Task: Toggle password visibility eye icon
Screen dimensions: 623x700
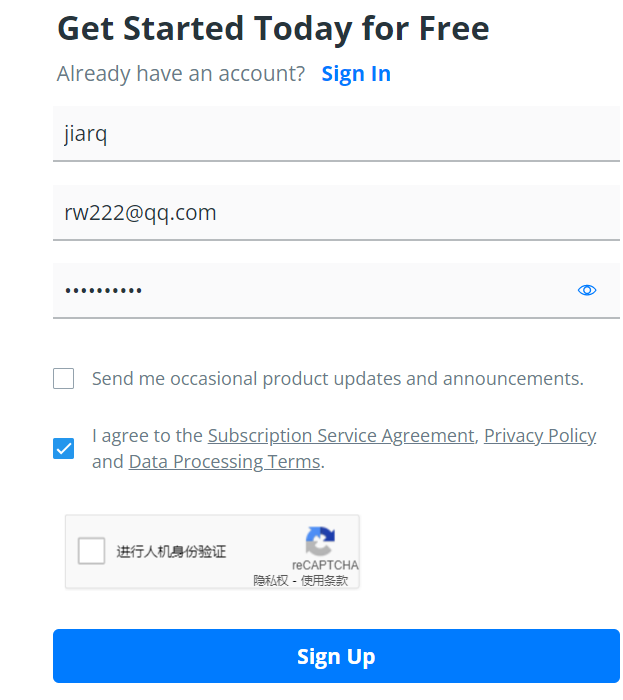Action: [587, 290]
